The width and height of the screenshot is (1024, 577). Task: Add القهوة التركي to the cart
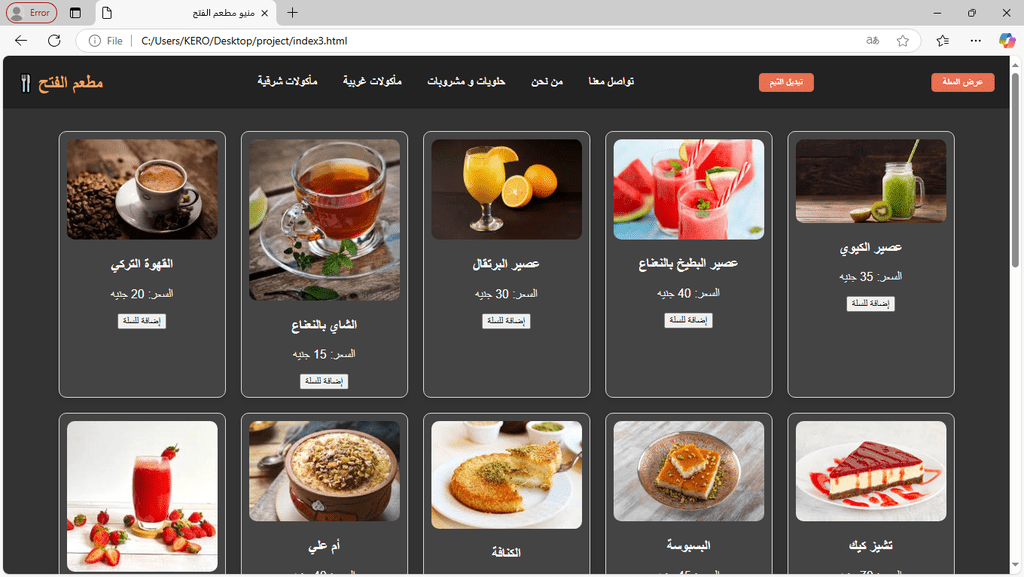click(142, 320)
